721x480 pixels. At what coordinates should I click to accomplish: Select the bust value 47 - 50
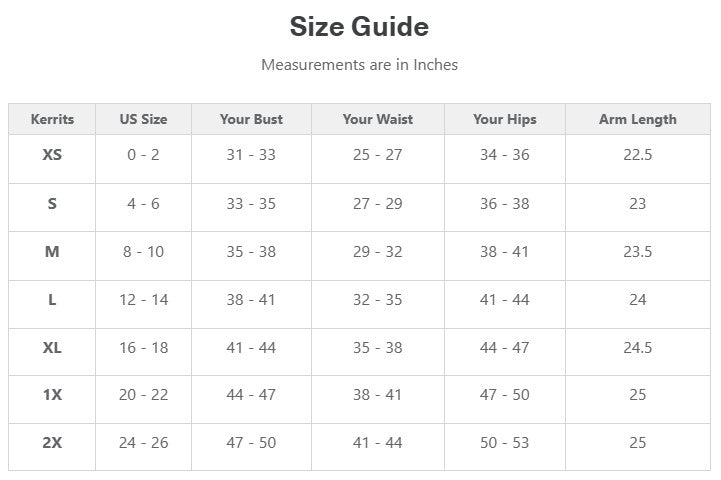(251, 443)
